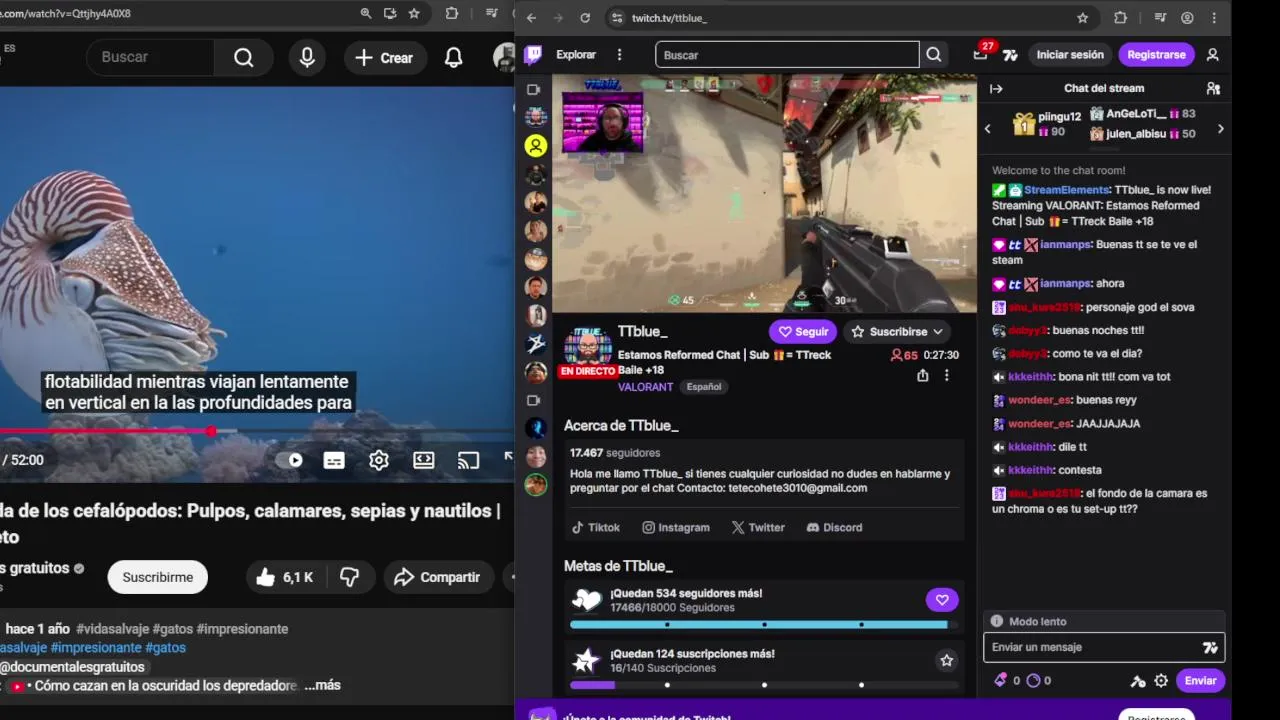Click the Twitch Buscar search field
Image resolution: width=1280 pixels, height=720 pixels.
coord(787,55)
